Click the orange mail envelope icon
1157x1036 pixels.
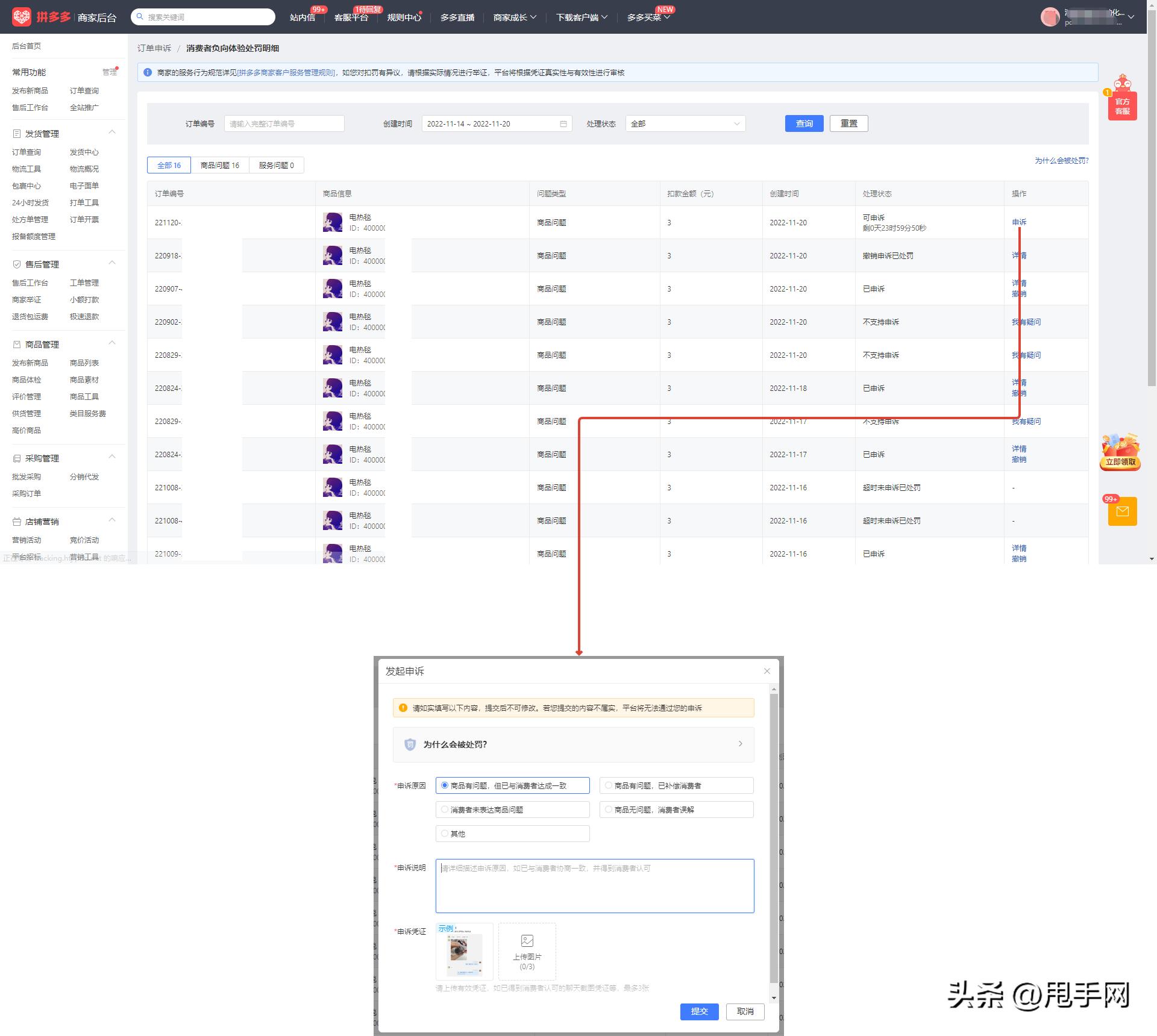pyautogui.click(x=1122, y=511)
